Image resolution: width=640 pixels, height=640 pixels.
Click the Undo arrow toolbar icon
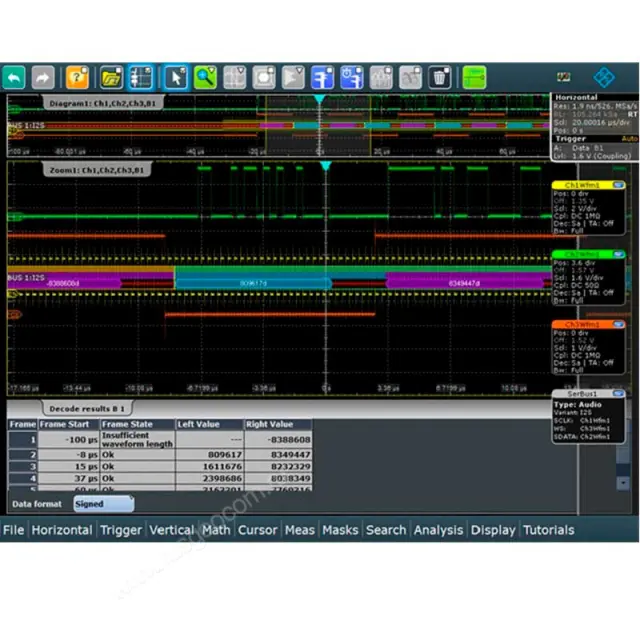[14, 77]
